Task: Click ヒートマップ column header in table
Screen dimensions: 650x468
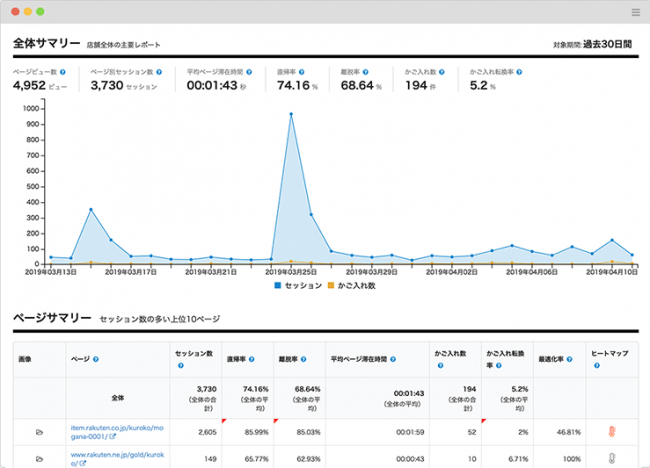Action: coord(609,354)
